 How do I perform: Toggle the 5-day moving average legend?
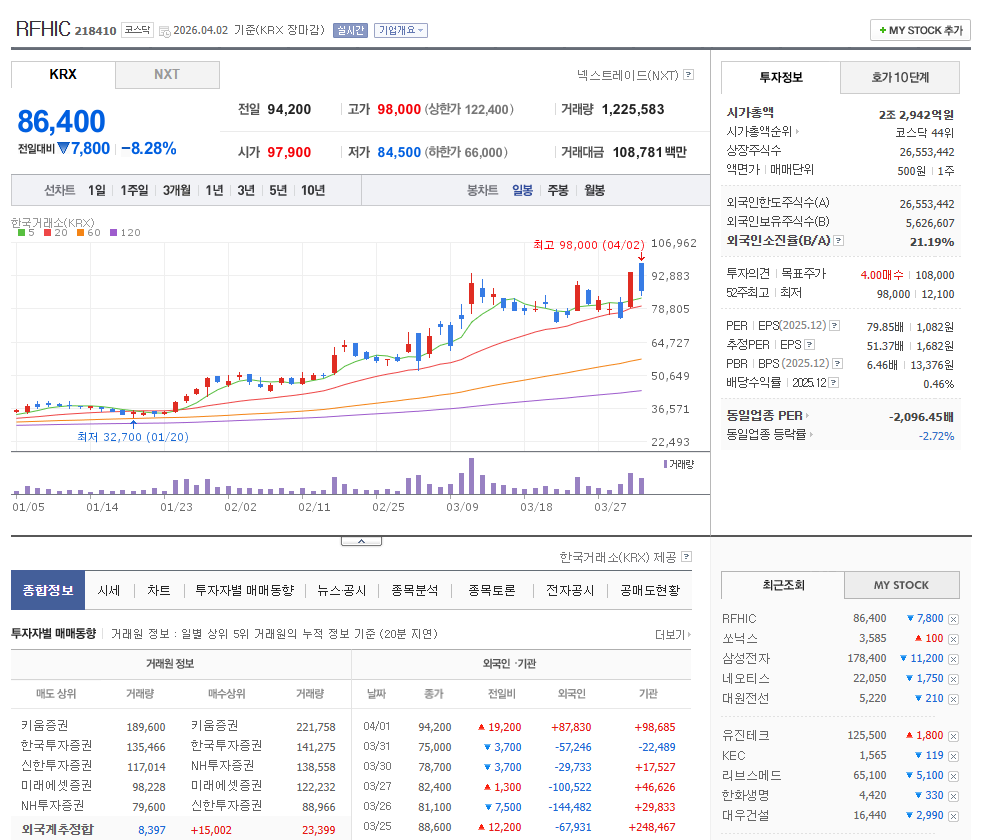point(26,233)
